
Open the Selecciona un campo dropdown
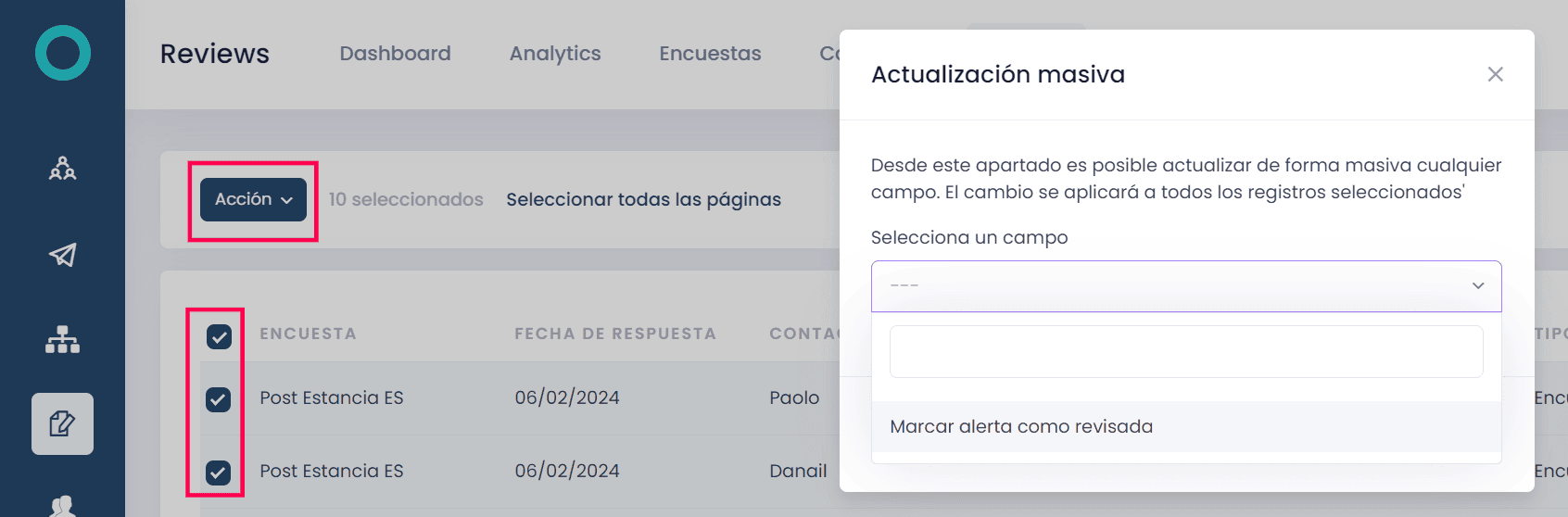pyautogui.click(x=1186, y=286)
